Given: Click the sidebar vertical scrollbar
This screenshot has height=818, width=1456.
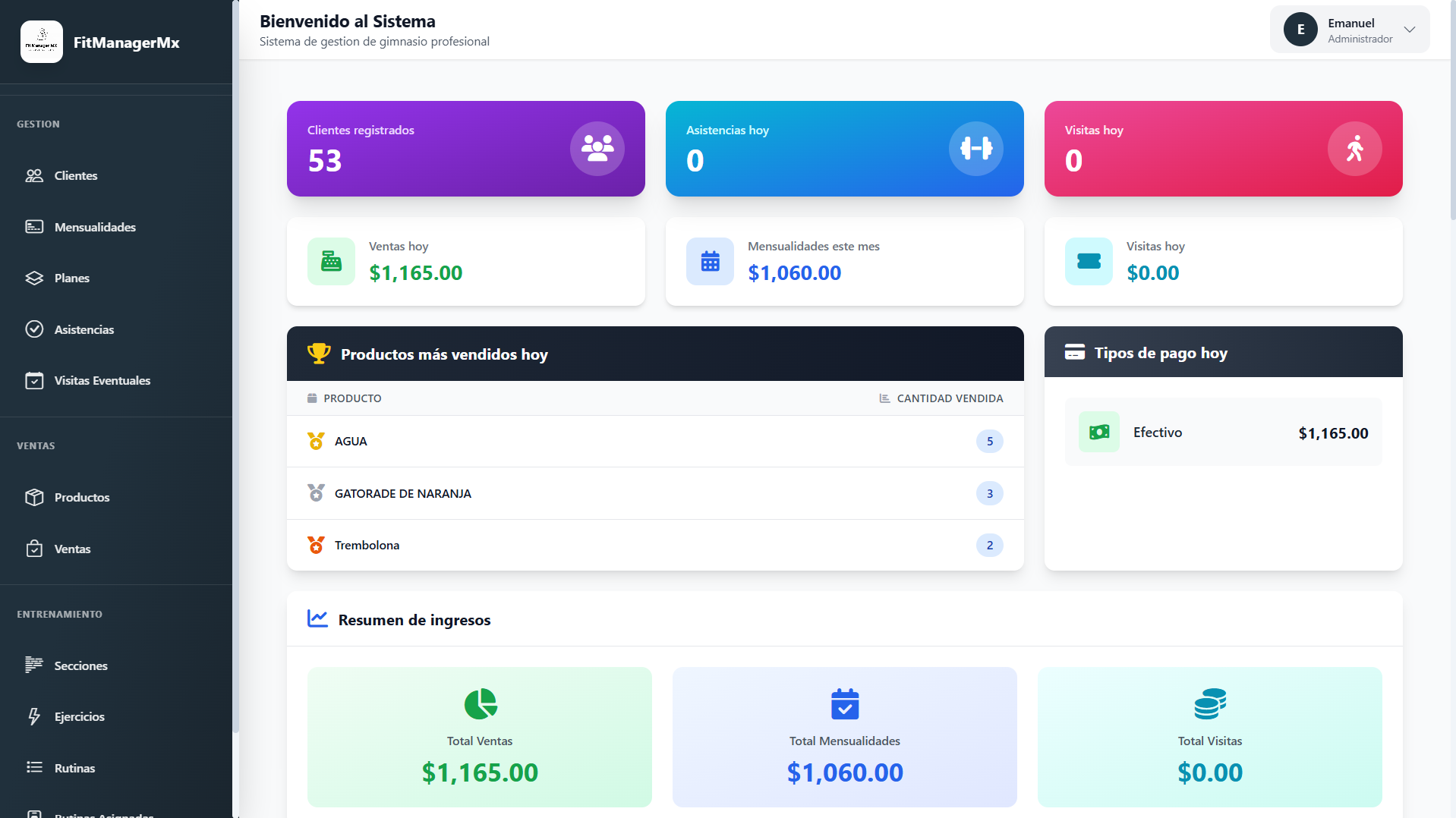Looking at the screenshot, I should [x=235, y=379].
